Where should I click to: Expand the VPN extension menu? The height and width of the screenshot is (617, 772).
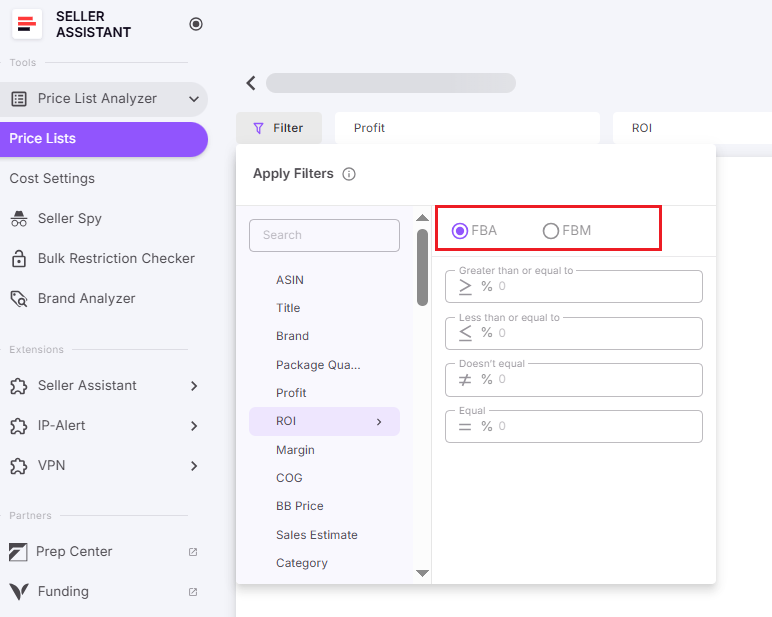(193, 466)
